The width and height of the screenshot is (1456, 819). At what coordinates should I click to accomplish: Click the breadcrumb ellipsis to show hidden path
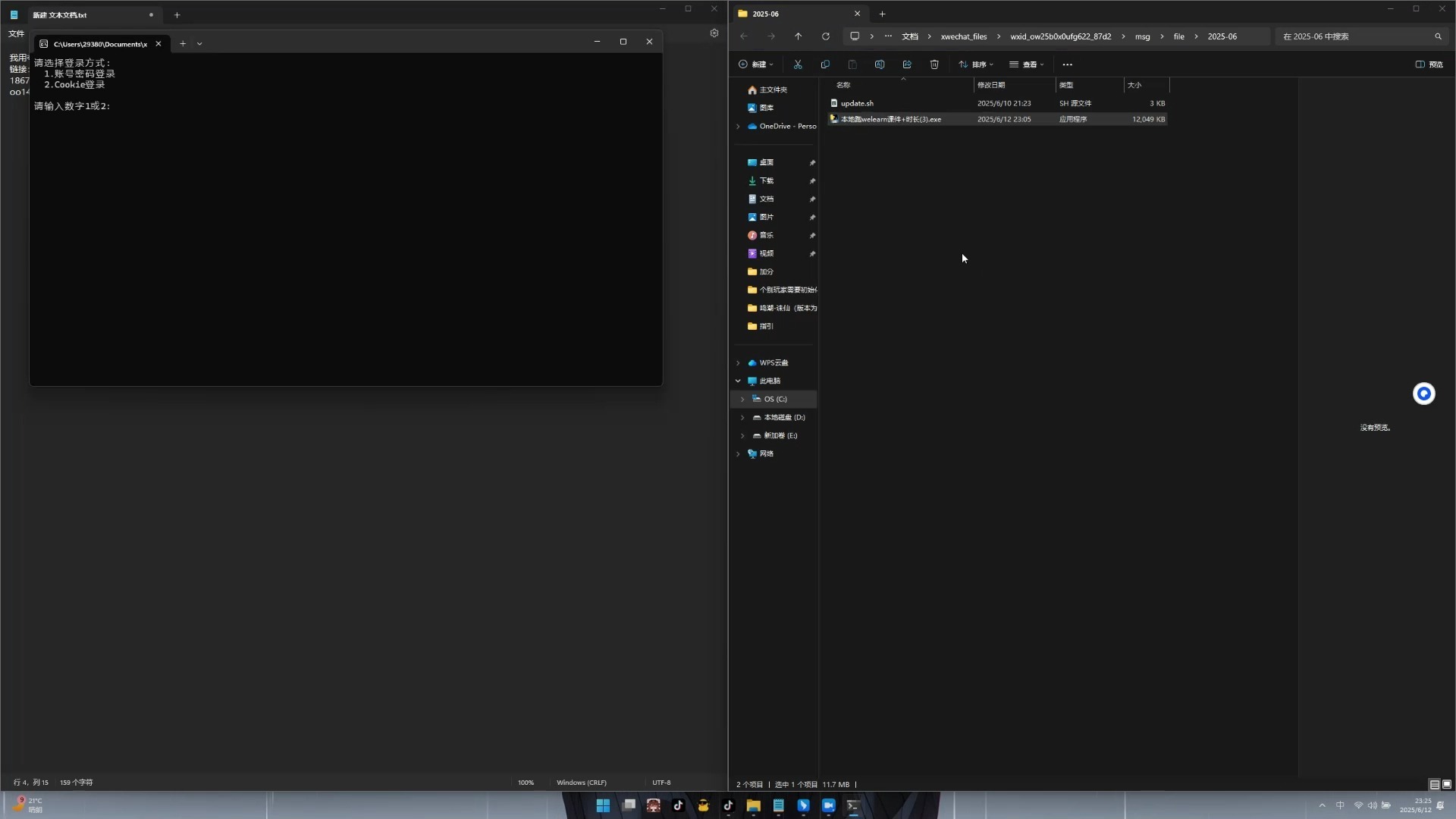pos(888,36)
